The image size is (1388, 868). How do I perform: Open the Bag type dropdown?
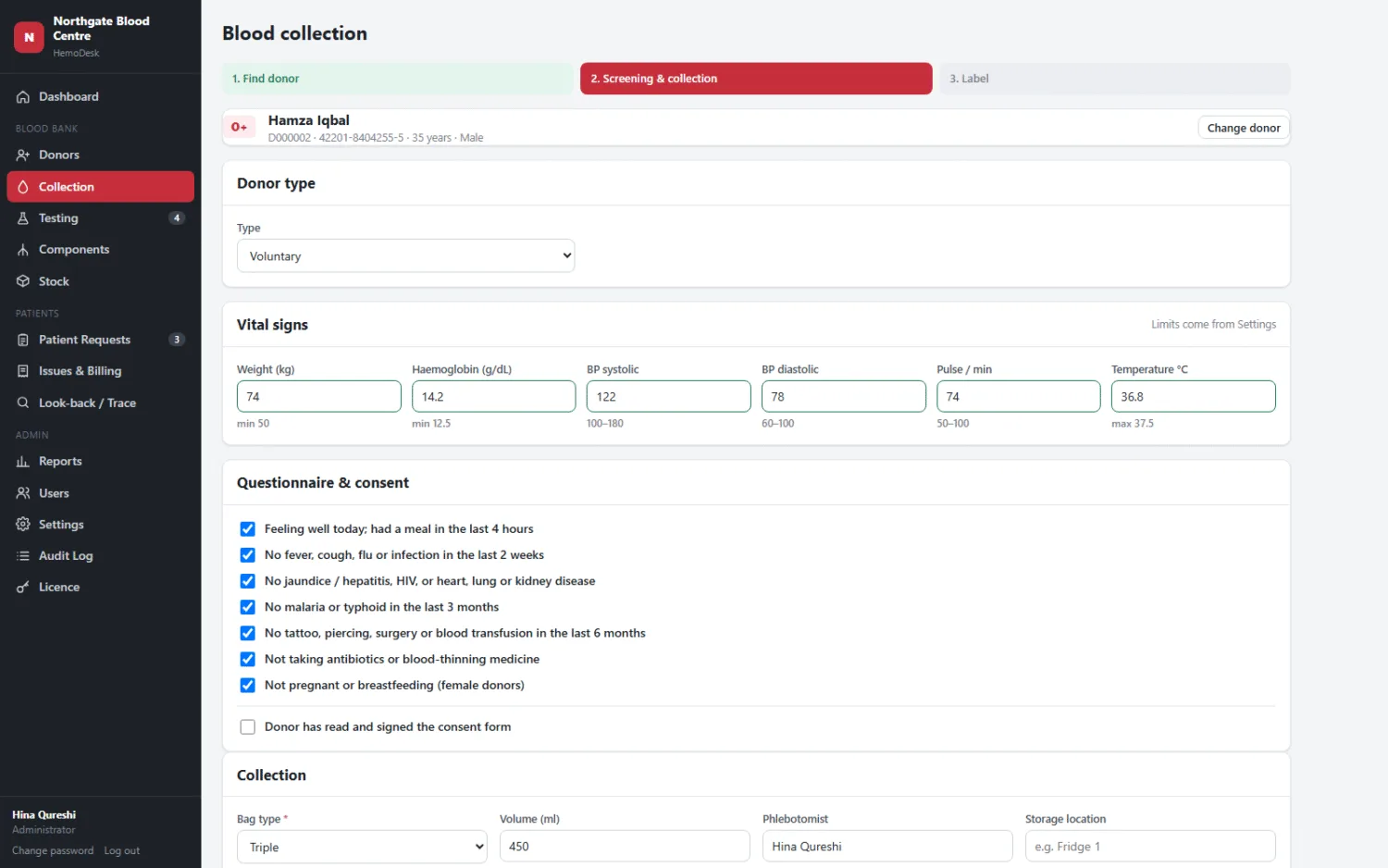point(362,847)
